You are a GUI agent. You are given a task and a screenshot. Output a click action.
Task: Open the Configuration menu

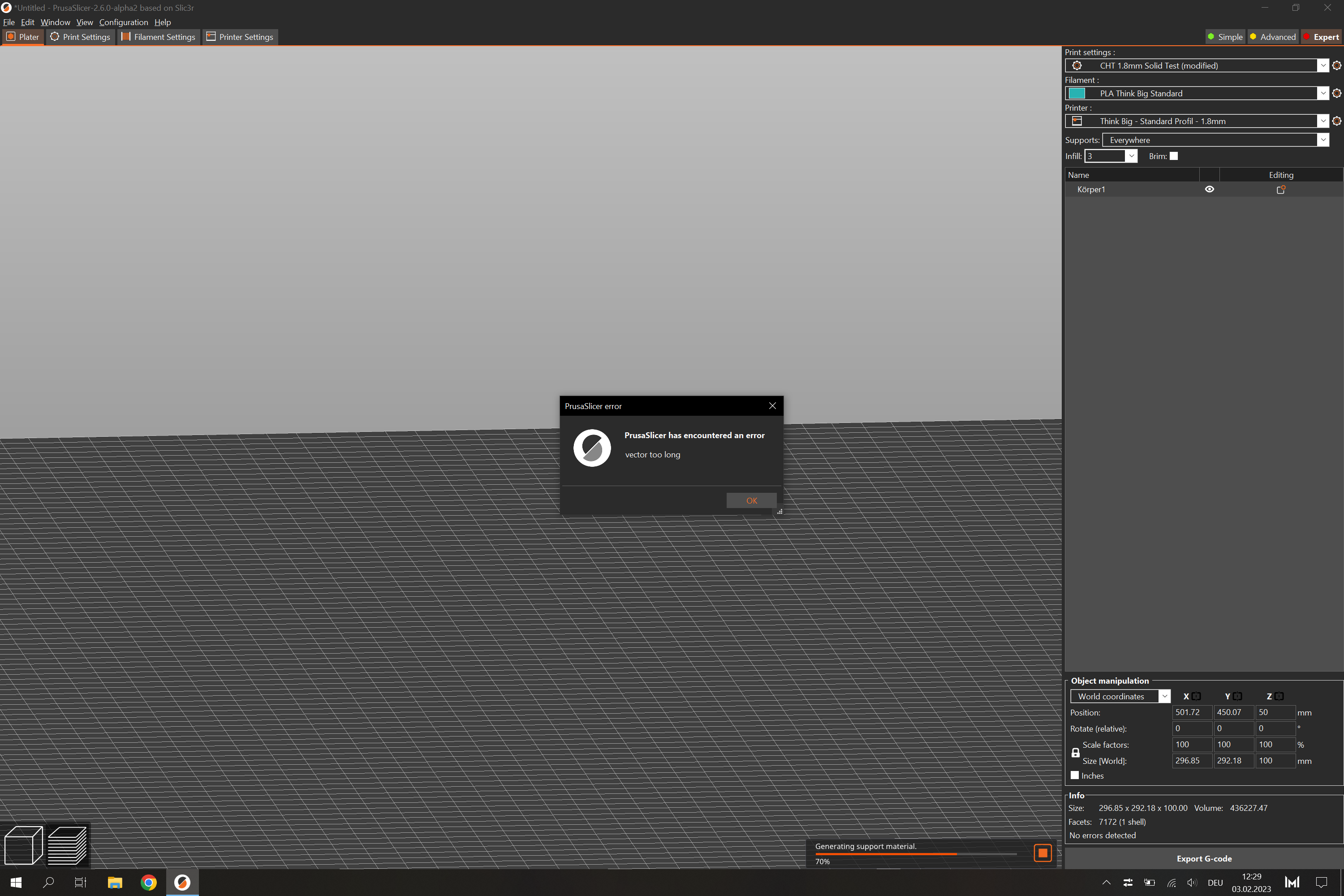coord(124,22)
